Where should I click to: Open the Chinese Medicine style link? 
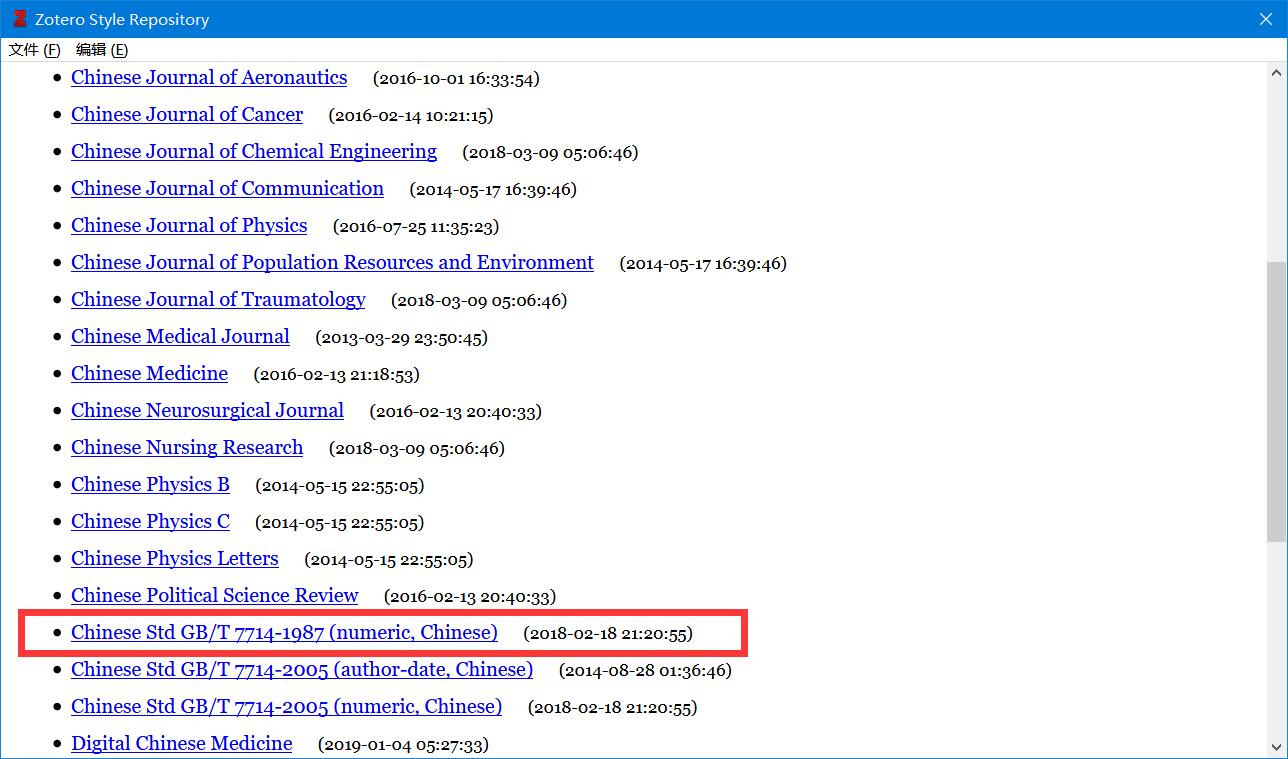[149, 374]
